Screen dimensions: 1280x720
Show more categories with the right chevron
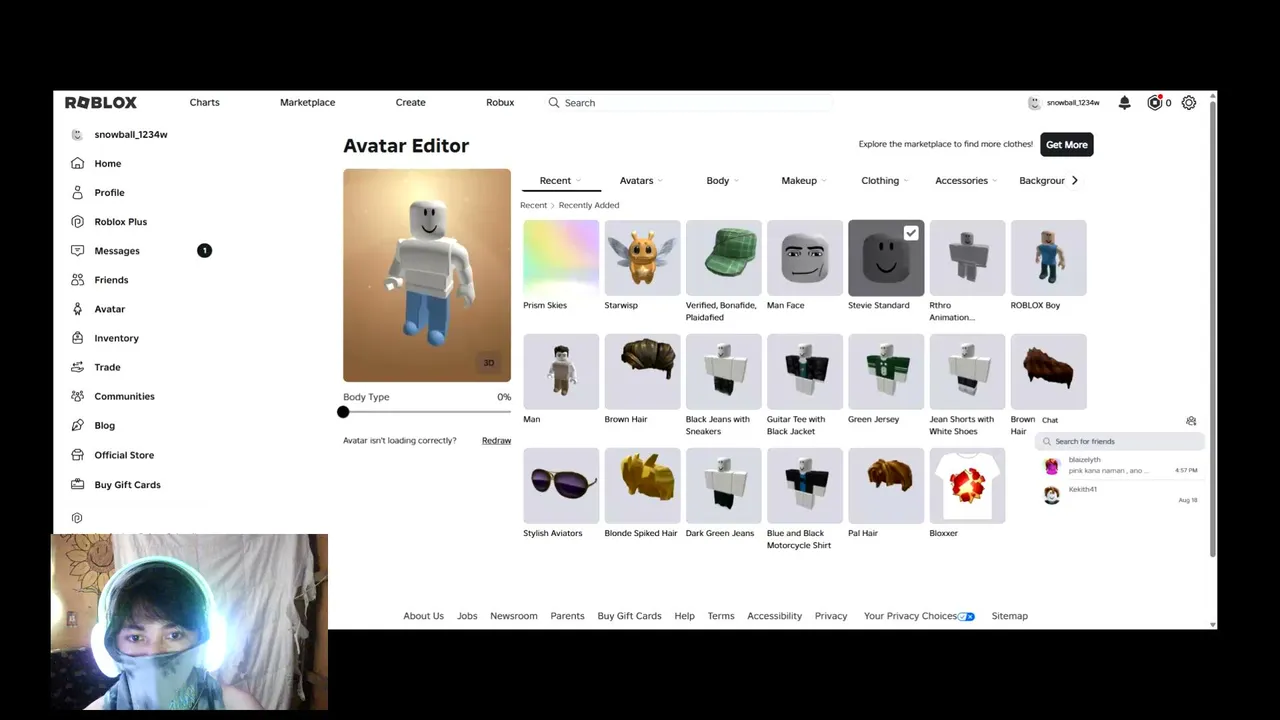(x=1075, y=180)
